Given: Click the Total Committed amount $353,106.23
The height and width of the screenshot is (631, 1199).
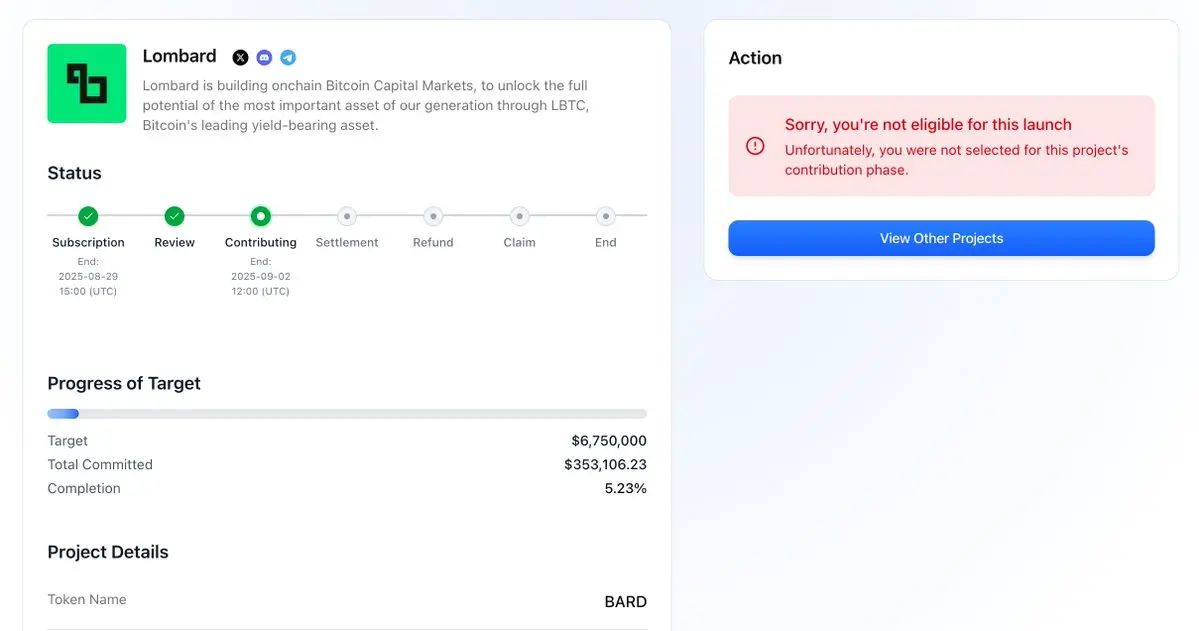Looking at the screenshot, I should pos(606,464).
